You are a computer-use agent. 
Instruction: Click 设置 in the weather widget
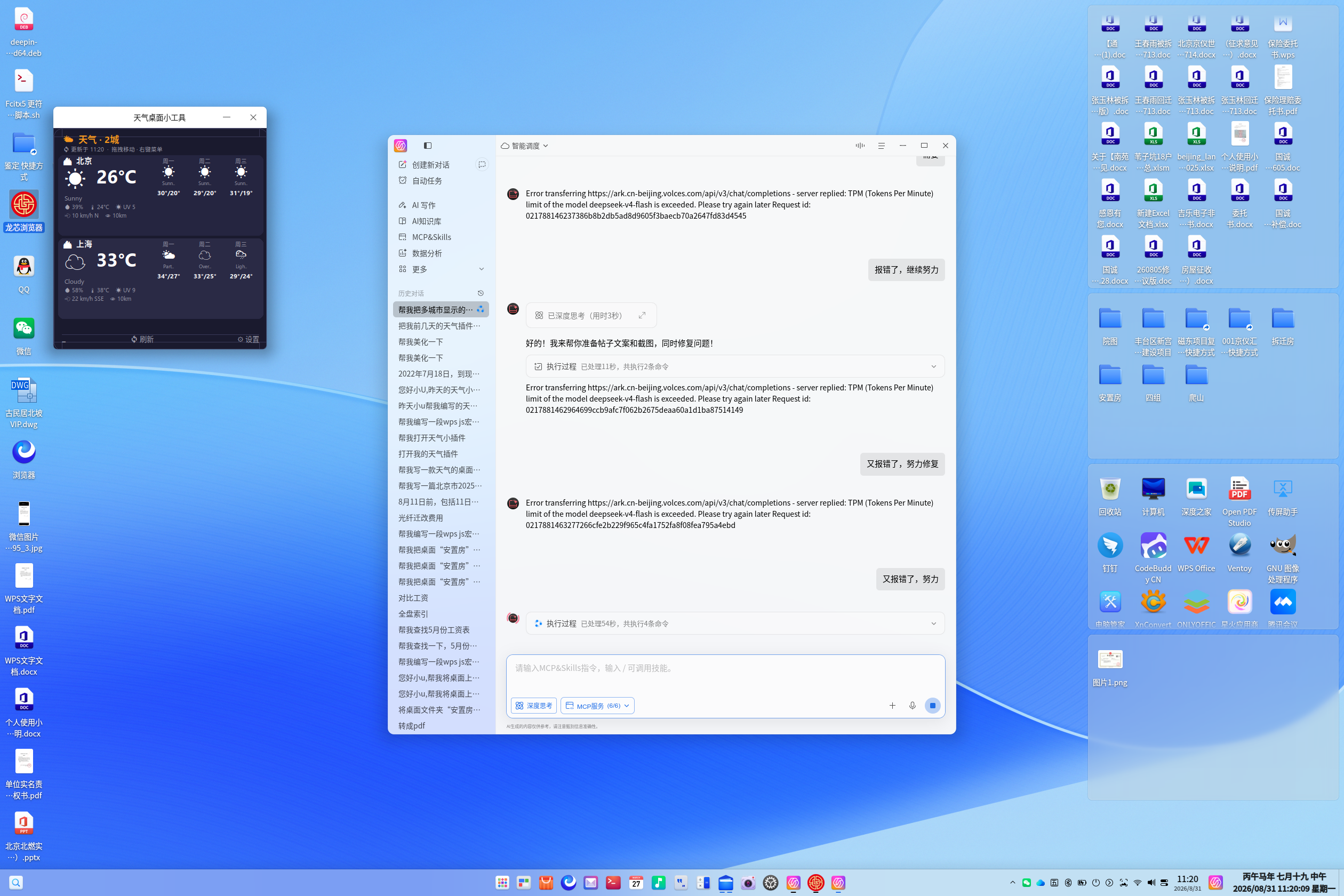(249, 339)
